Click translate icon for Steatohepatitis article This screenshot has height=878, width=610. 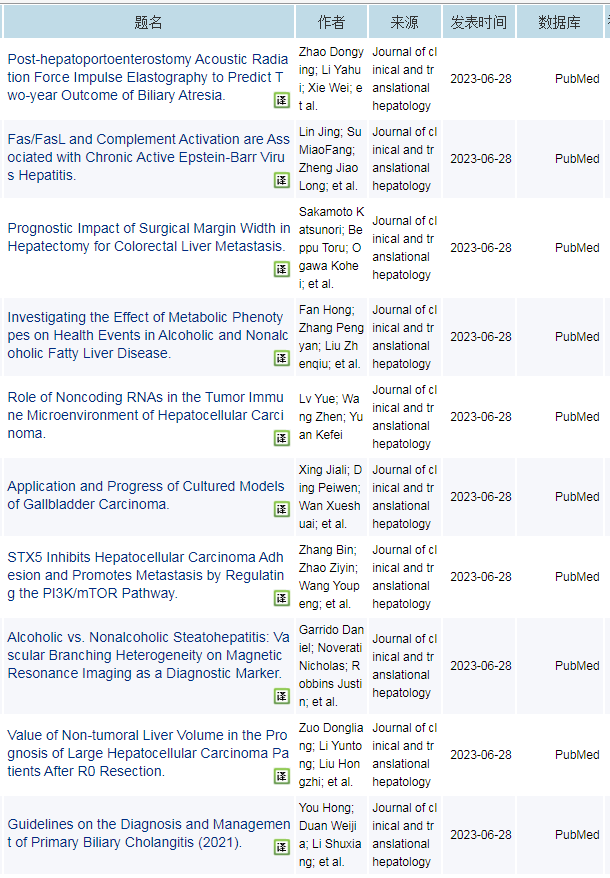pos(282,696)
